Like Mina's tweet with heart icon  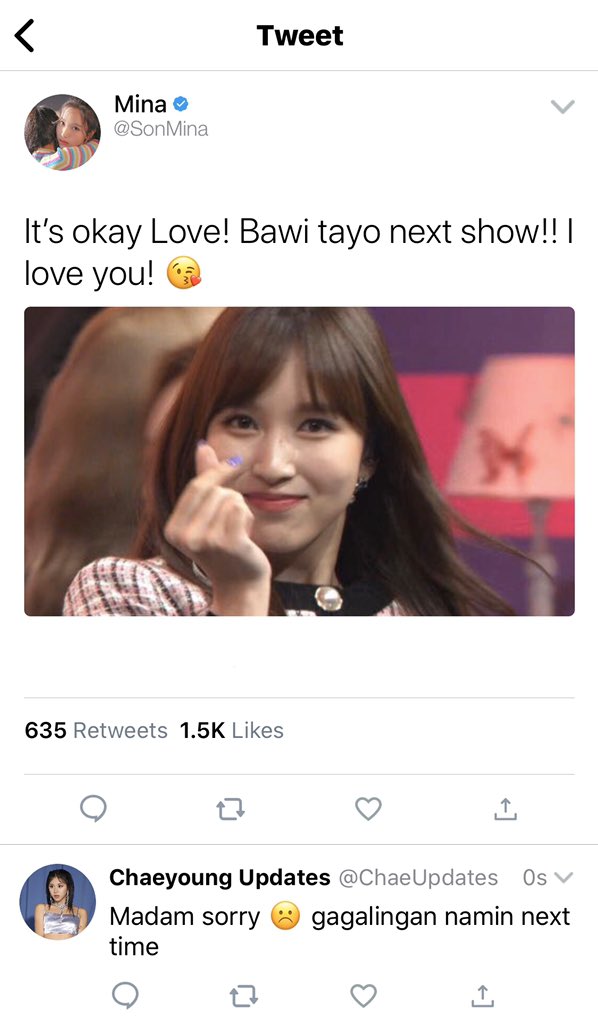(368, 809)
